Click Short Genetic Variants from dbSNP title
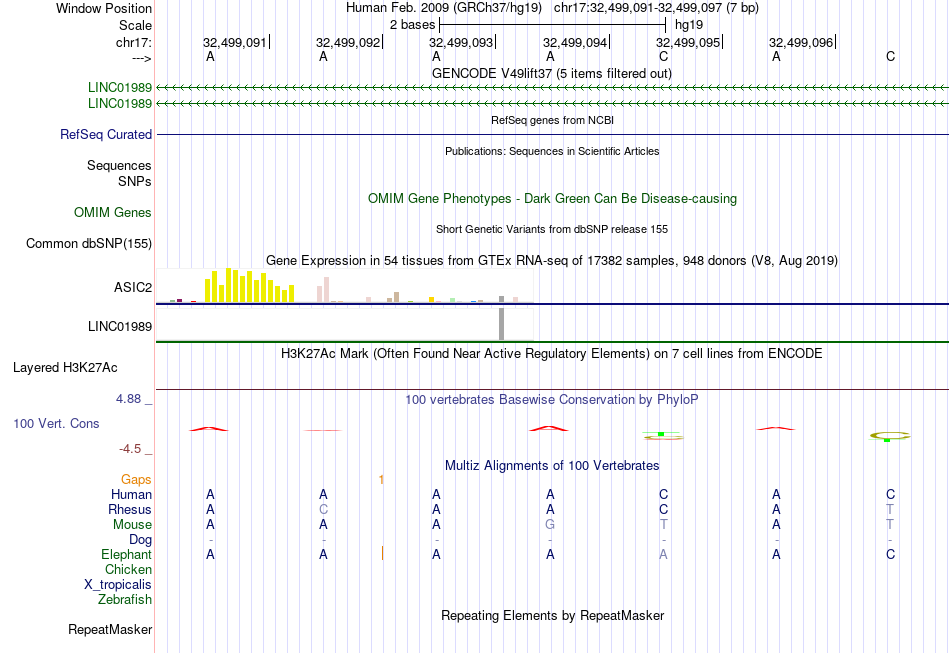950x653 pixels. [x=552, y=229]
